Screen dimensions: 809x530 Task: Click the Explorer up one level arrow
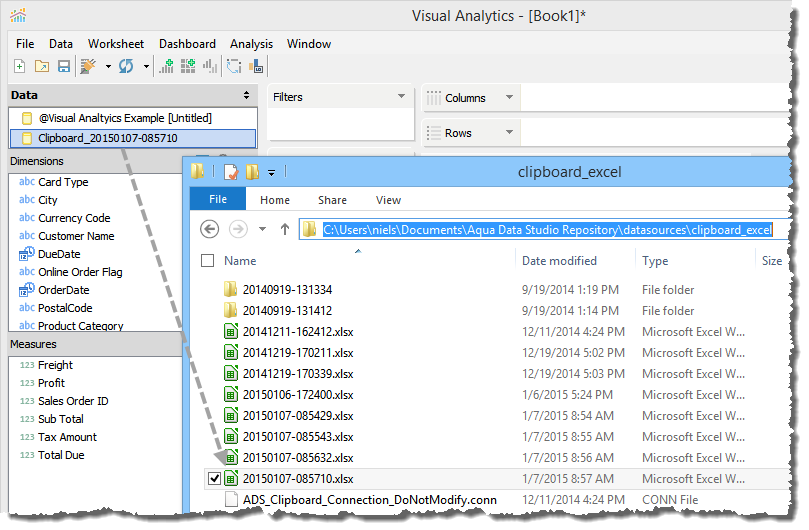point(285,229)
